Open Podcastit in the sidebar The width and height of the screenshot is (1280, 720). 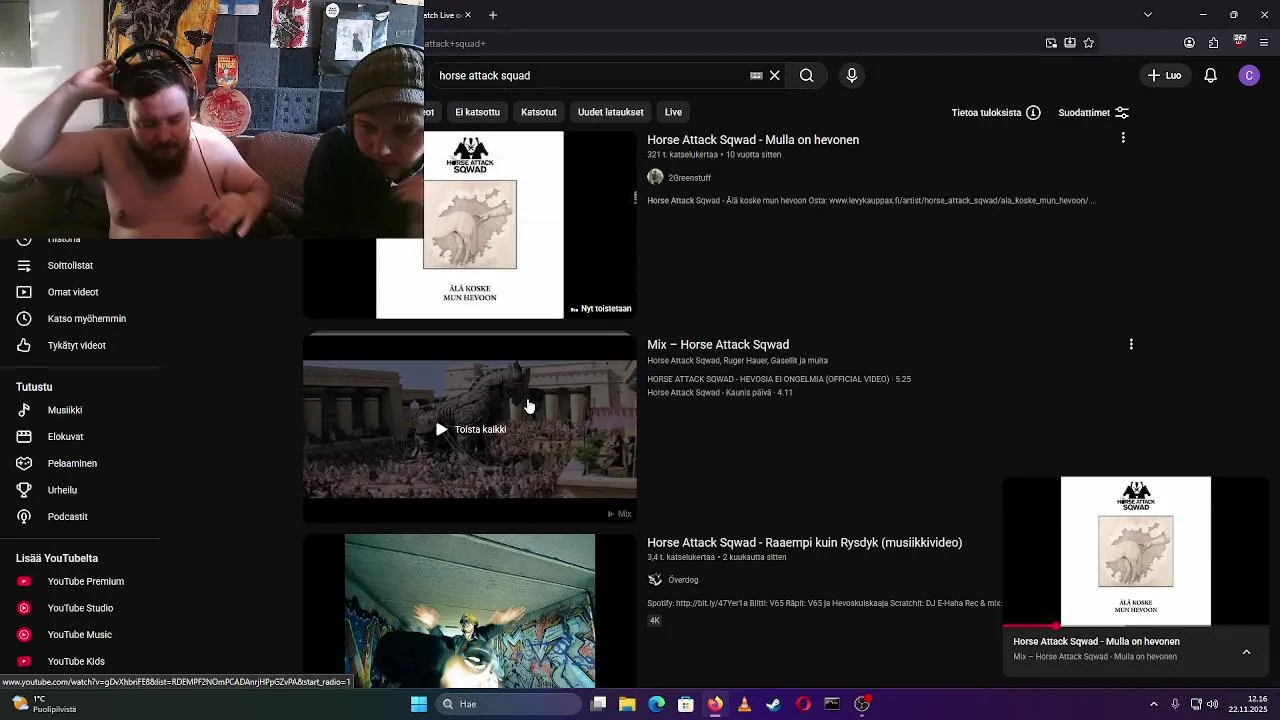pyautogui.click(x=67, y=517)
